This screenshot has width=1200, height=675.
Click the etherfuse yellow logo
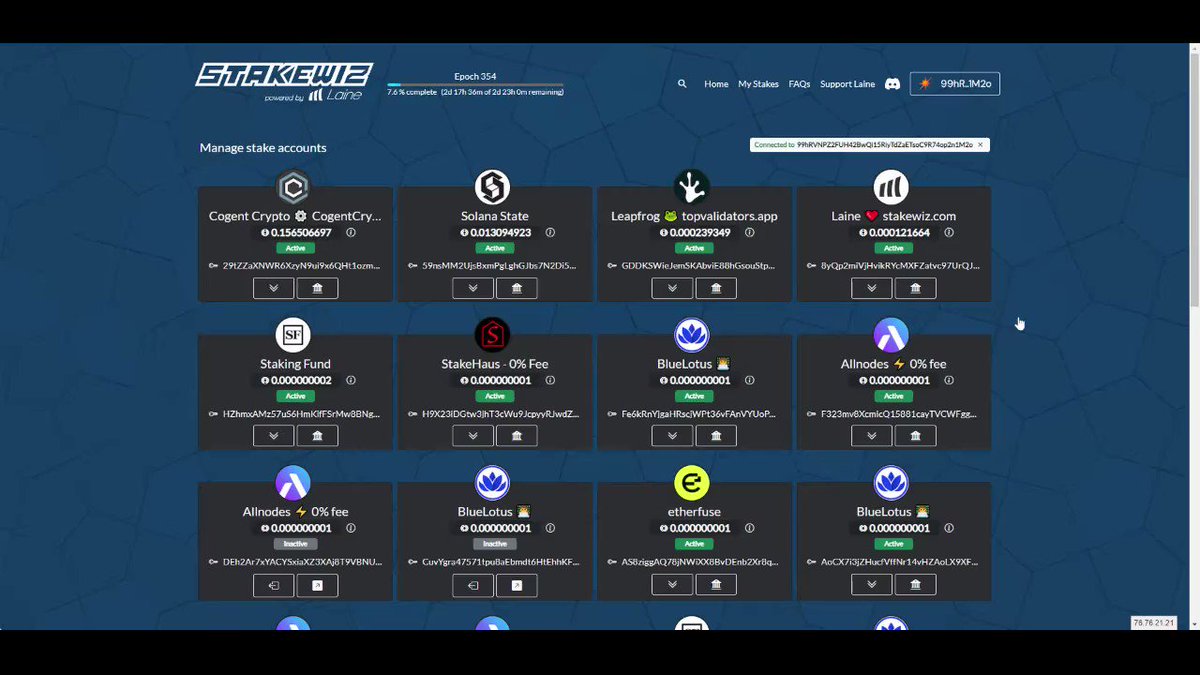click(691, 483)
